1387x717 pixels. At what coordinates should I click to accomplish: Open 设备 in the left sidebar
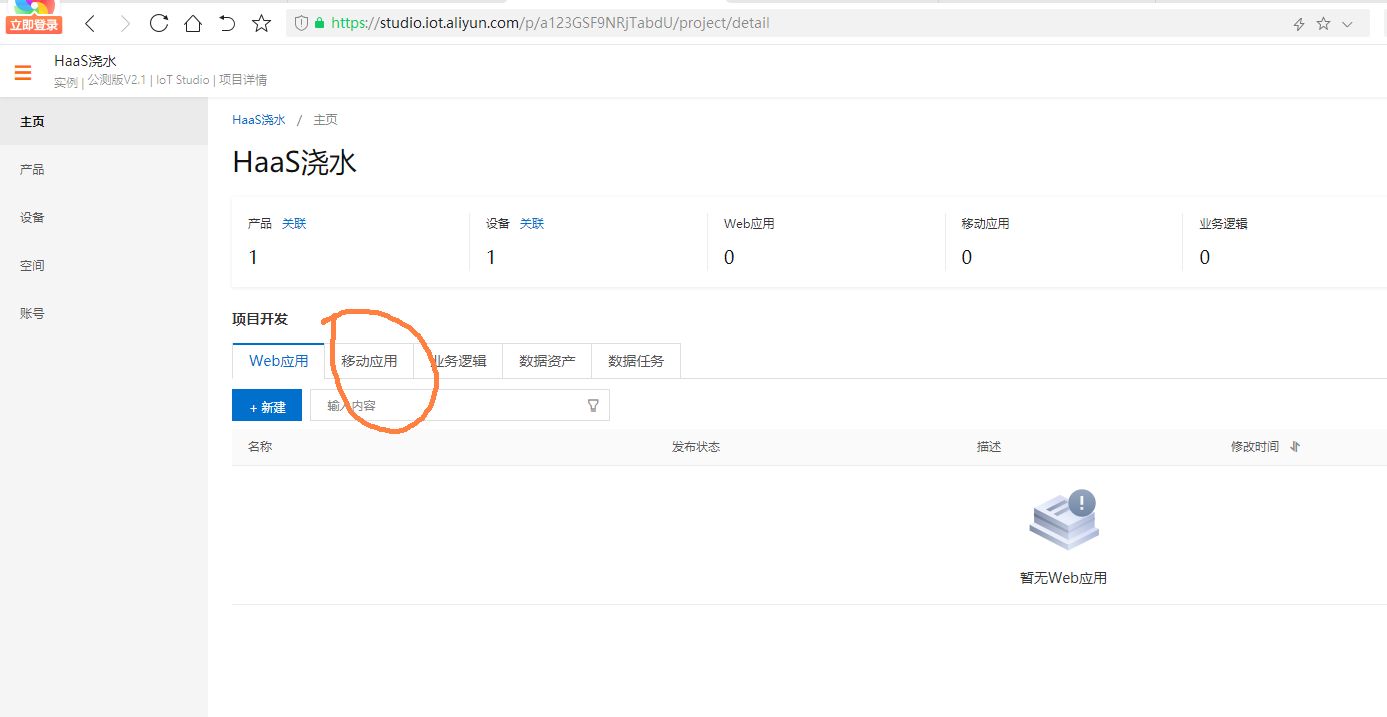click(x=104, y=218)
